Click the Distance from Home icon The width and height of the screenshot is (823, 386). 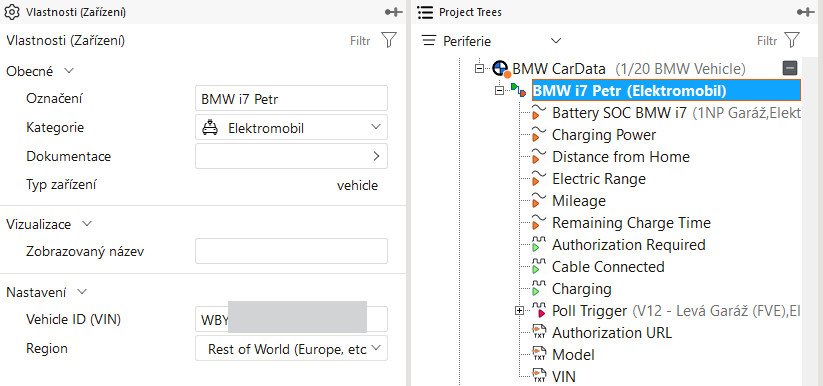click(539, 157)
